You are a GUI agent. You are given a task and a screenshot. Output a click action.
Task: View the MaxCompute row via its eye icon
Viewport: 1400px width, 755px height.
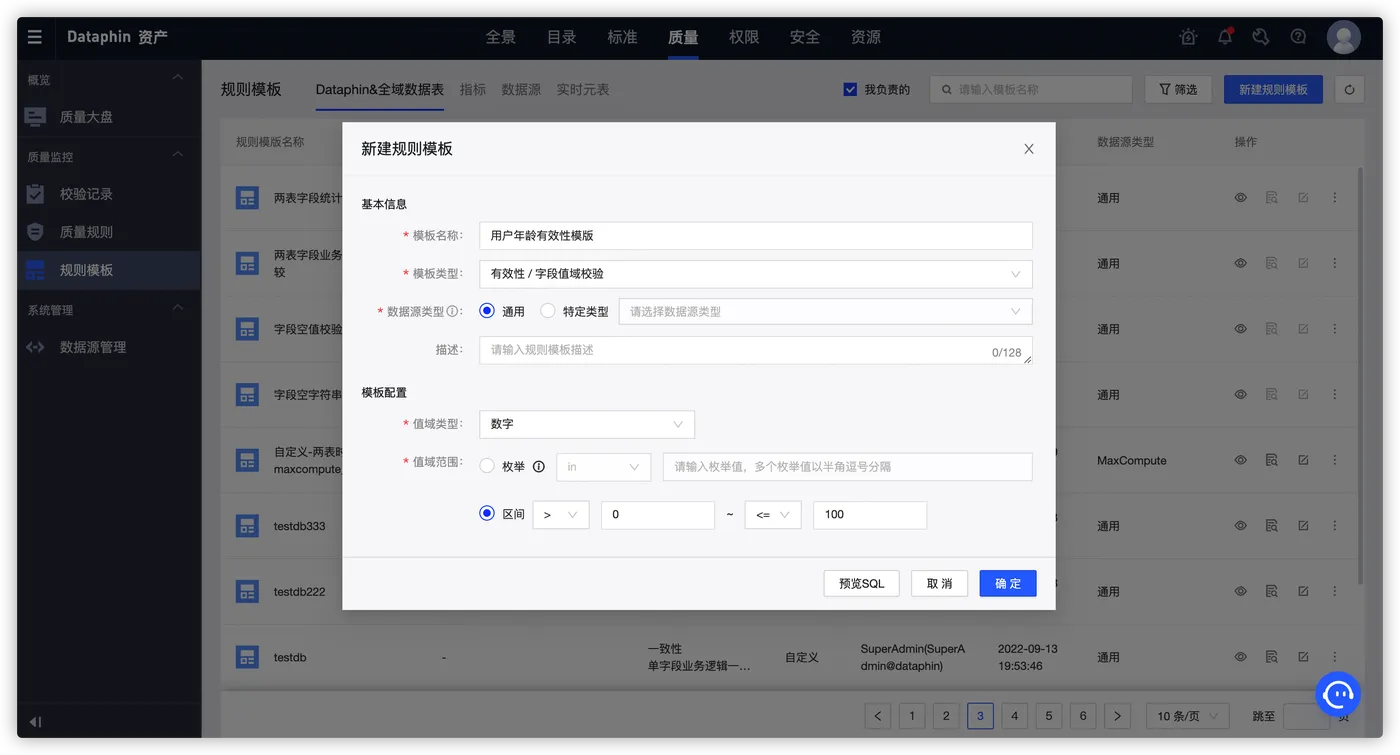click(1240, 461)
